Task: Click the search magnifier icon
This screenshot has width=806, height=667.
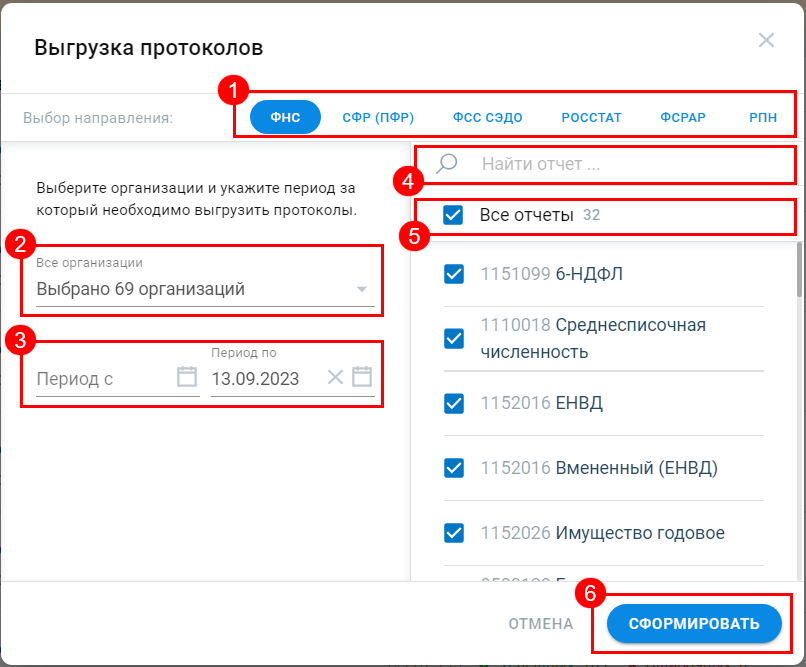Action: pyautogui.click(x=447, y=164)
